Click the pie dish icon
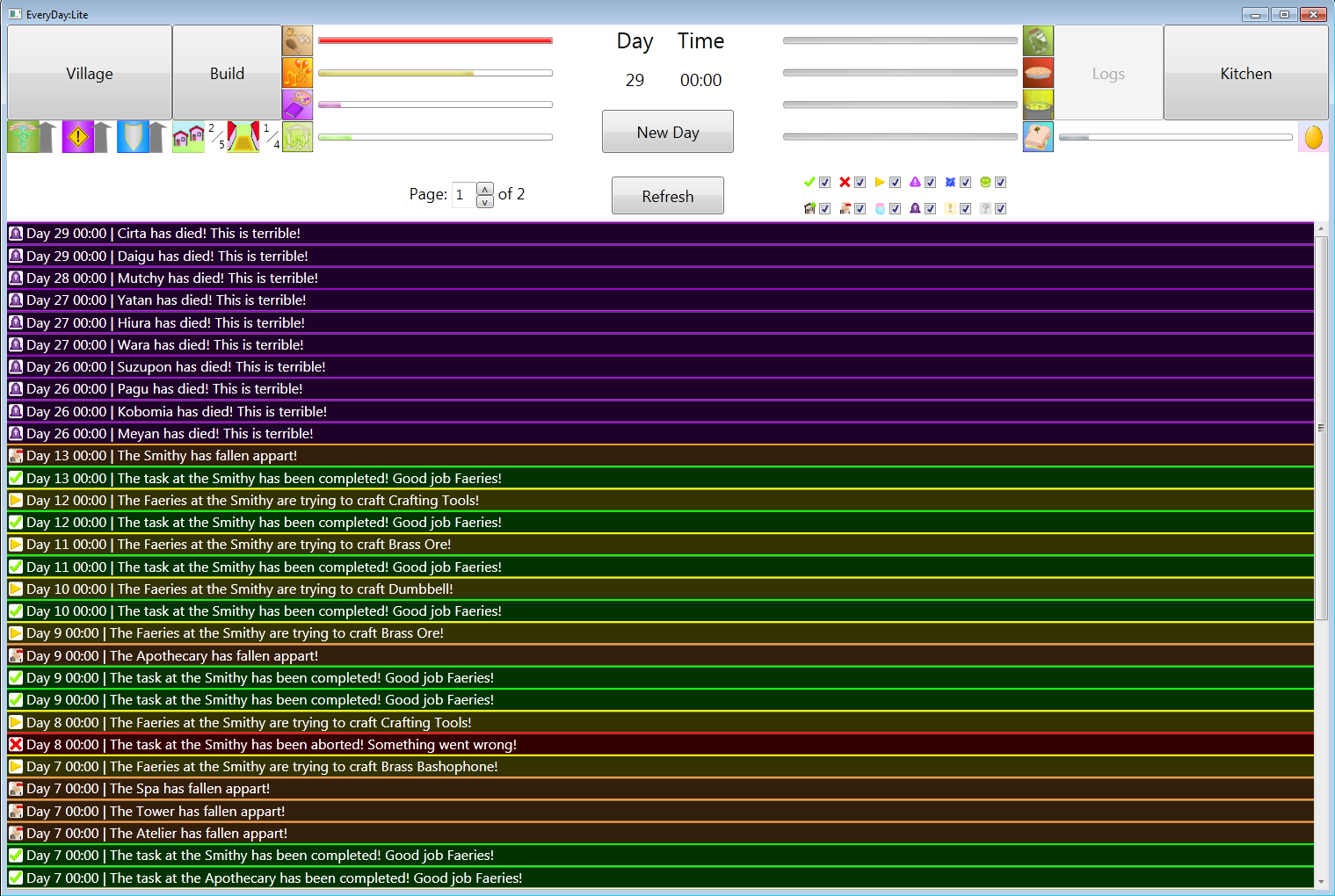Image resolution: width=1335 pixels, height=896 pixels. [1038, 73]
